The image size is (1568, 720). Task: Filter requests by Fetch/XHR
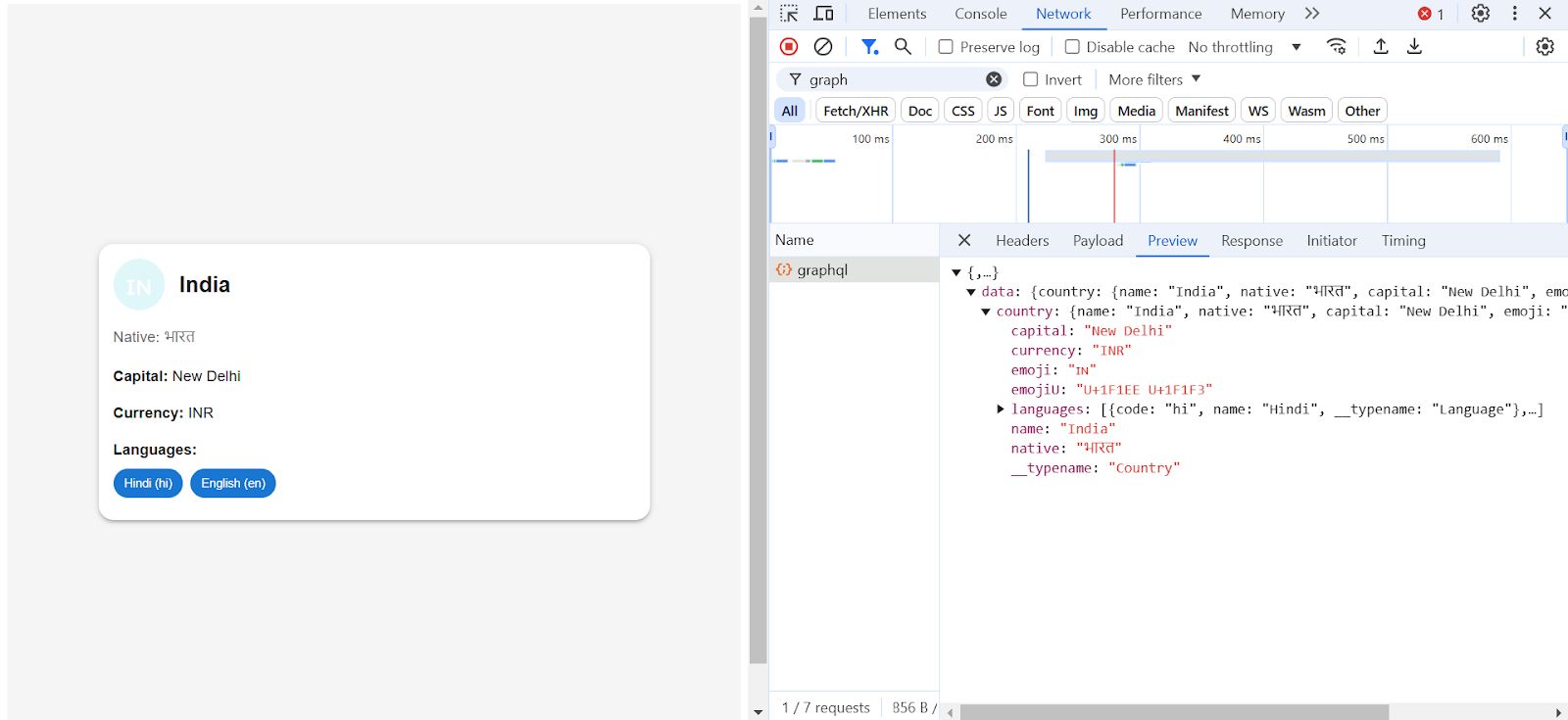tap(856, 111)
